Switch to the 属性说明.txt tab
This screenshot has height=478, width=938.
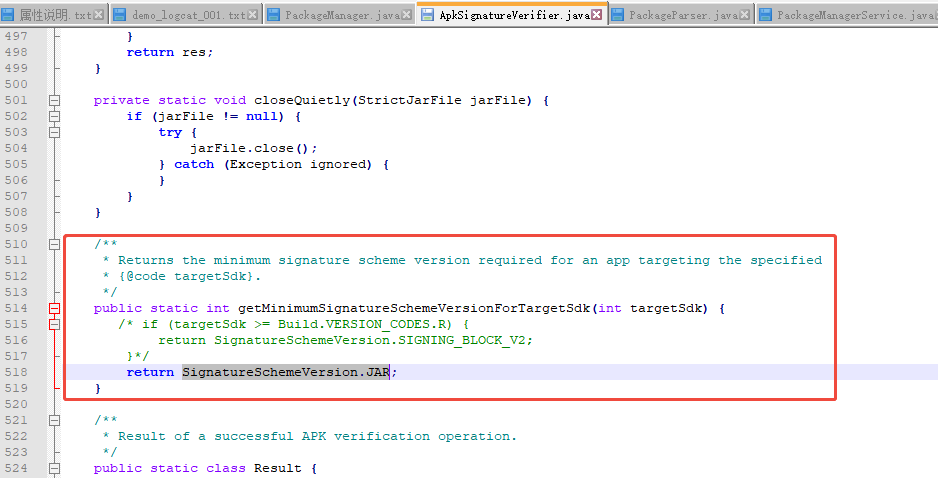[54, 14]
